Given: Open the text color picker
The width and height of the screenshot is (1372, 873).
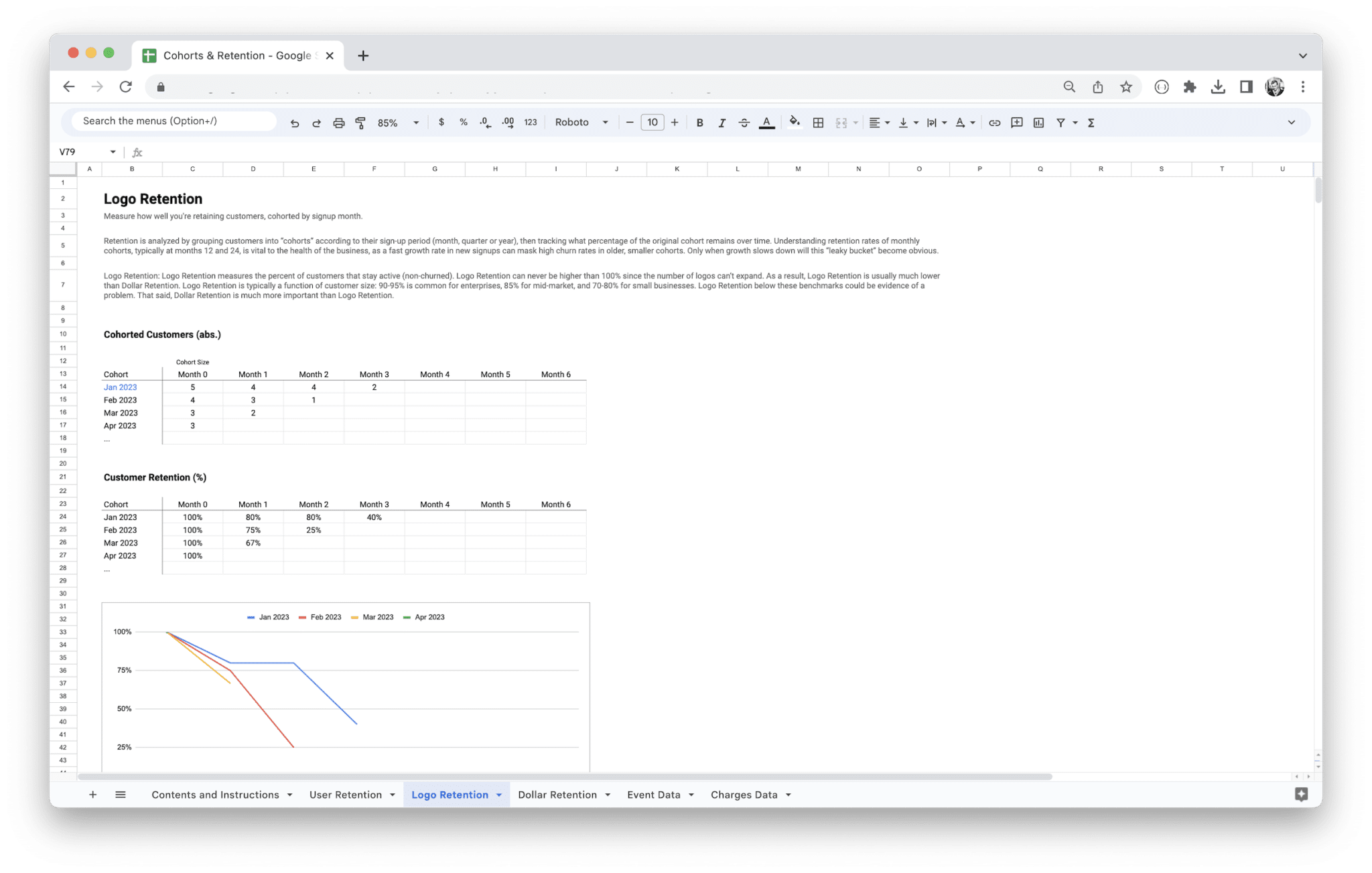Looking at the screenshot, I should 767,123.
